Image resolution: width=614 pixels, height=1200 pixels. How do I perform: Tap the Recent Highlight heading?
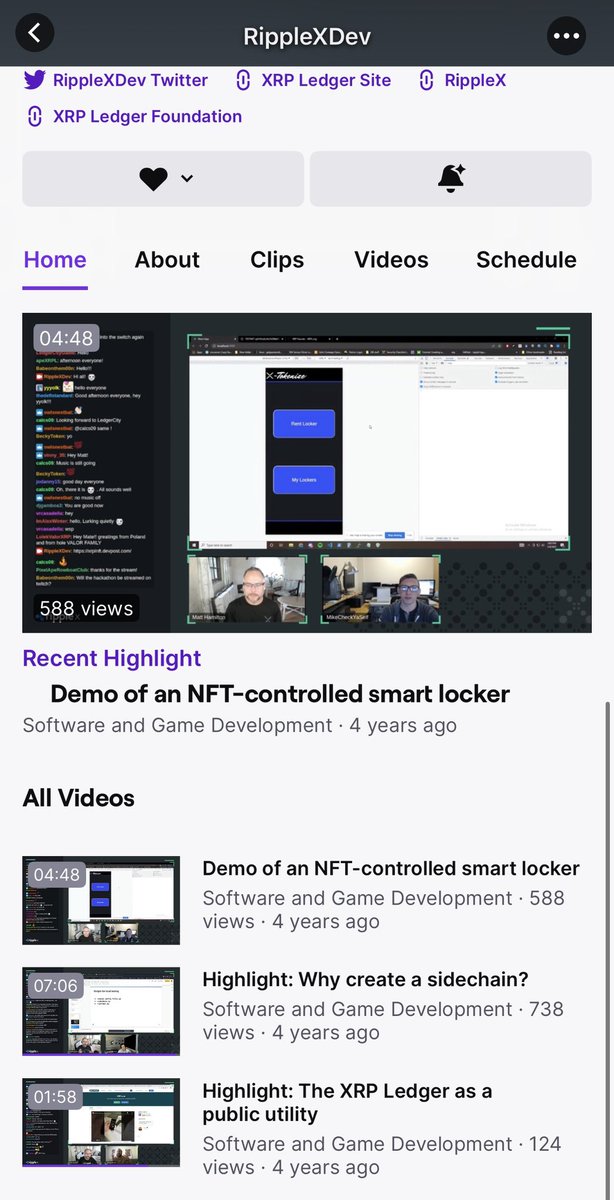[x=112, y=658]
